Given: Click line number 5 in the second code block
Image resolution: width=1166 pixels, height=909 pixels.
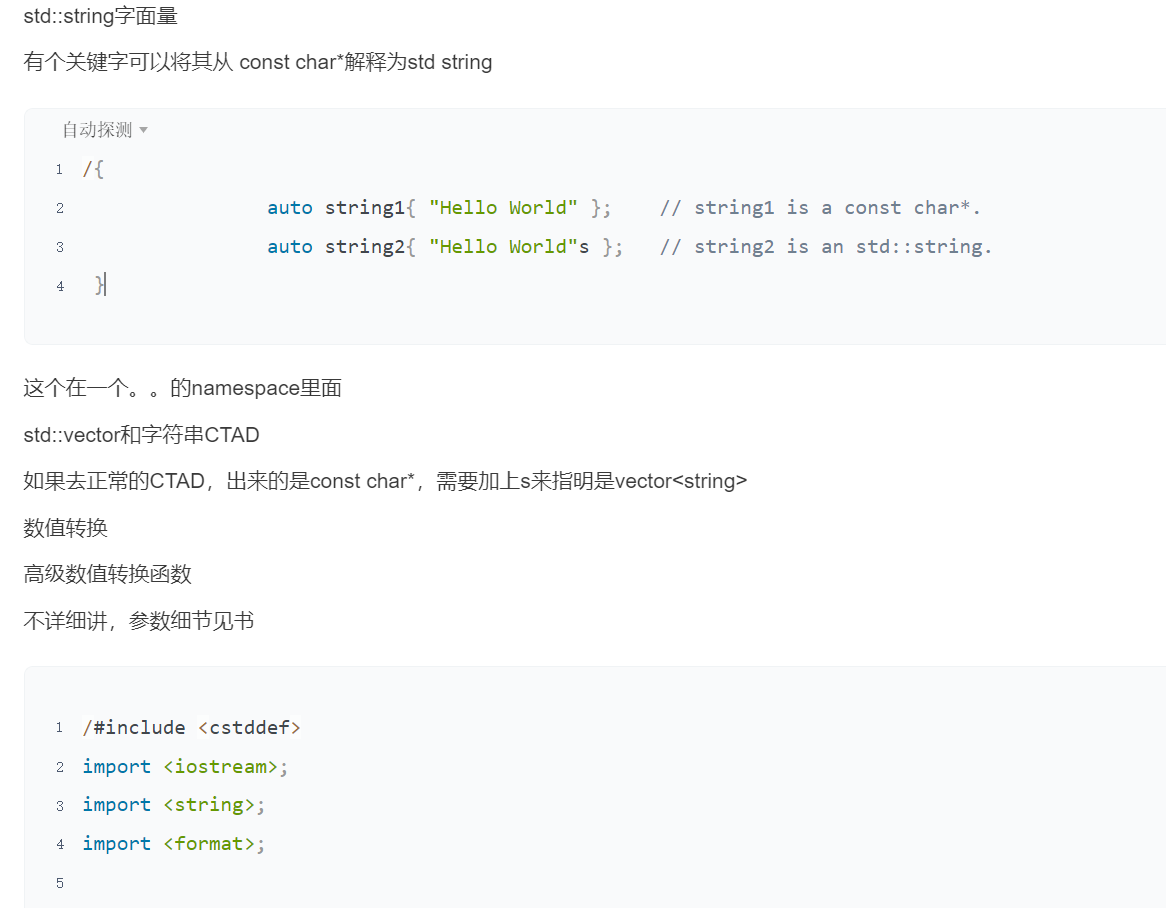Looking at the screenshot, I should coord(60,883).
